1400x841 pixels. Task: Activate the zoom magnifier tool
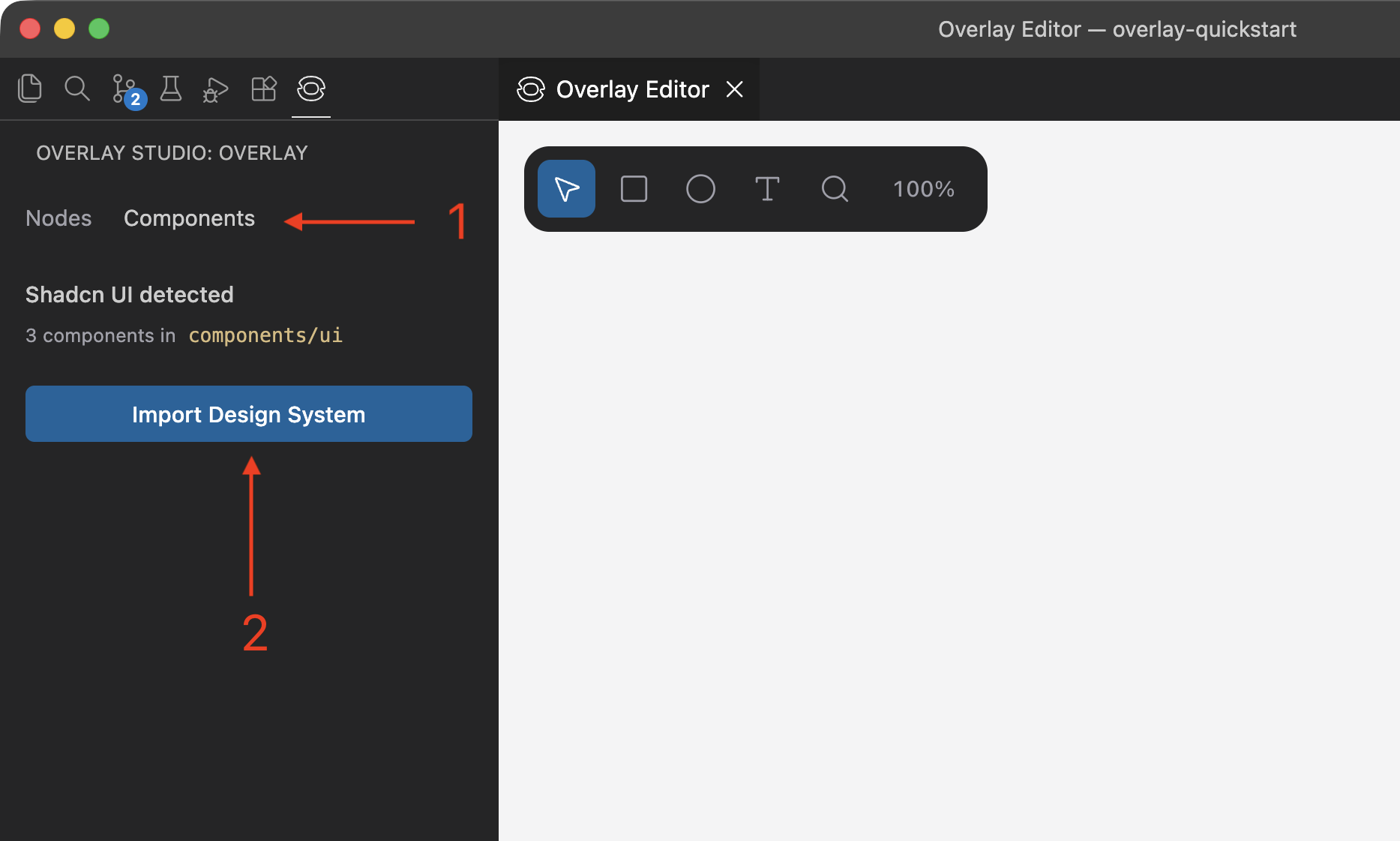pos(835,188)
